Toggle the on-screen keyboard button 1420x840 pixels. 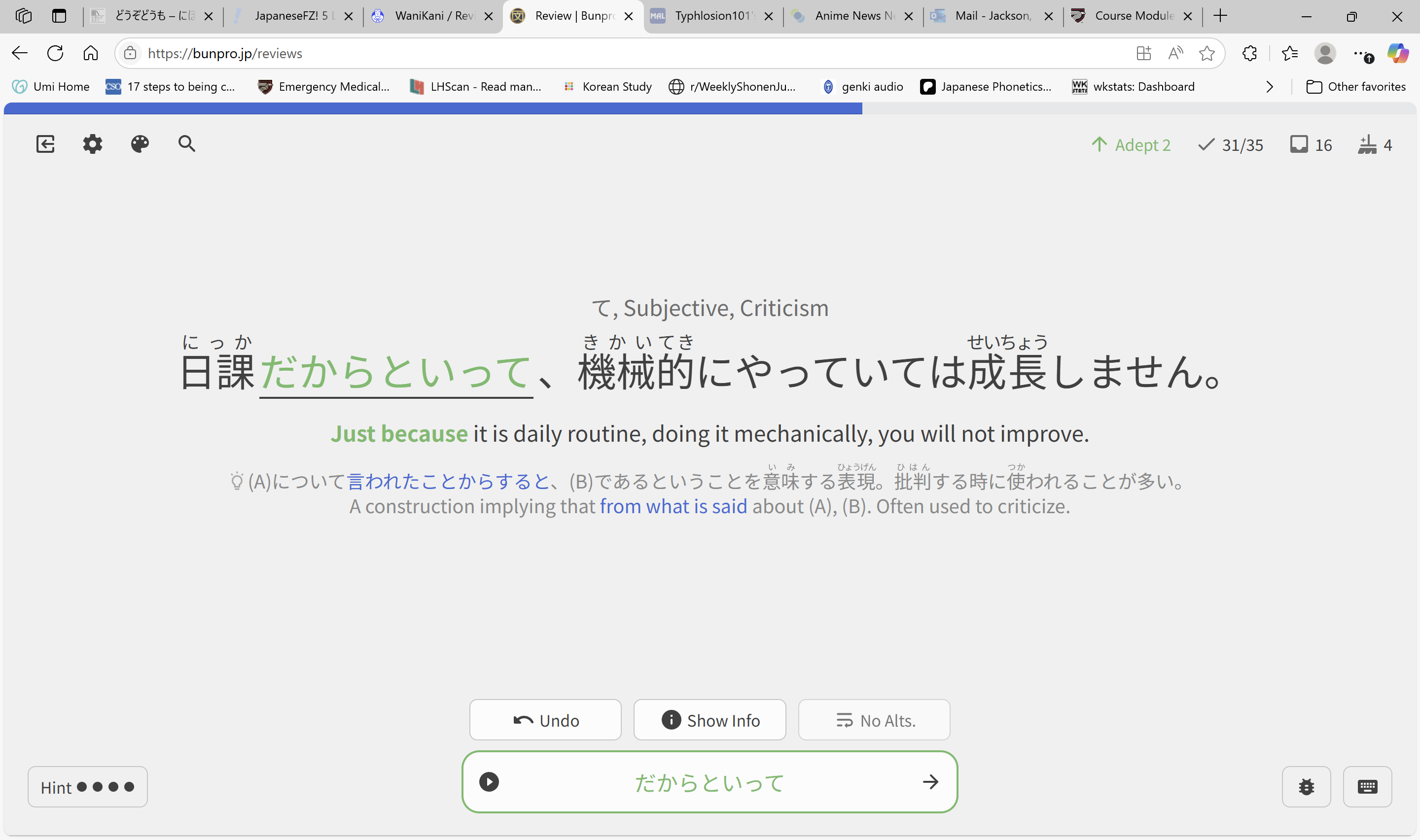tap(1367, 786)
